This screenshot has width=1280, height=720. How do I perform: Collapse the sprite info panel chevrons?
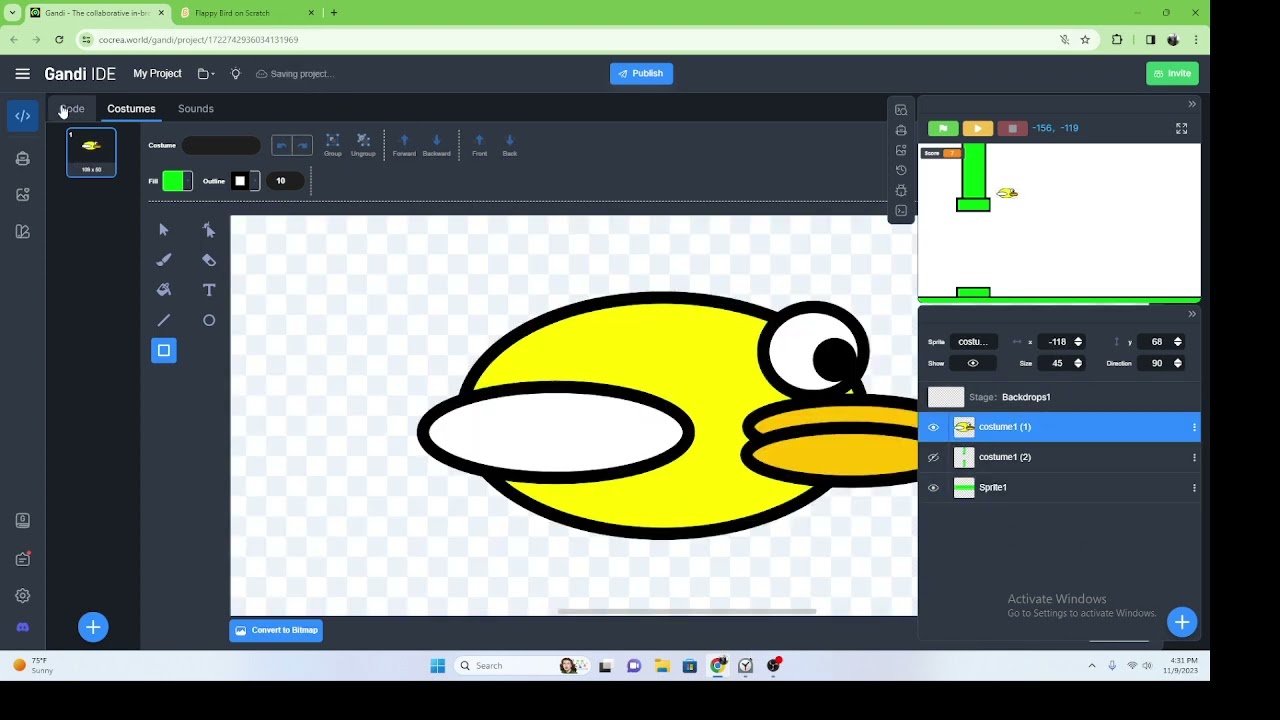coord(1192,314)
